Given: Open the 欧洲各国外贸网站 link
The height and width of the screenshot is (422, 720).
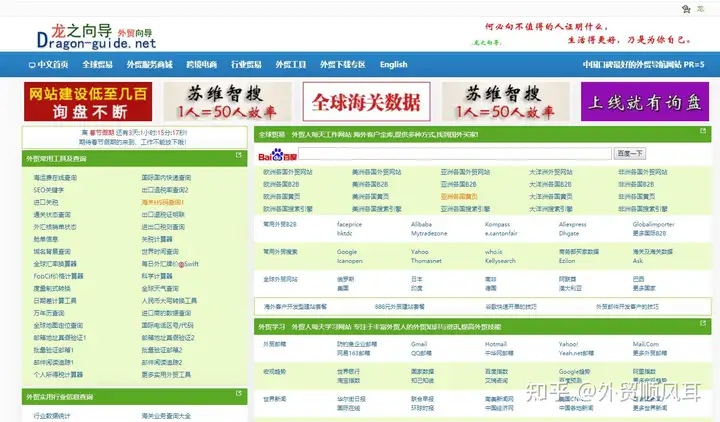Looking at the screenshot, I should pyautogui.click(x=288, y=172).
